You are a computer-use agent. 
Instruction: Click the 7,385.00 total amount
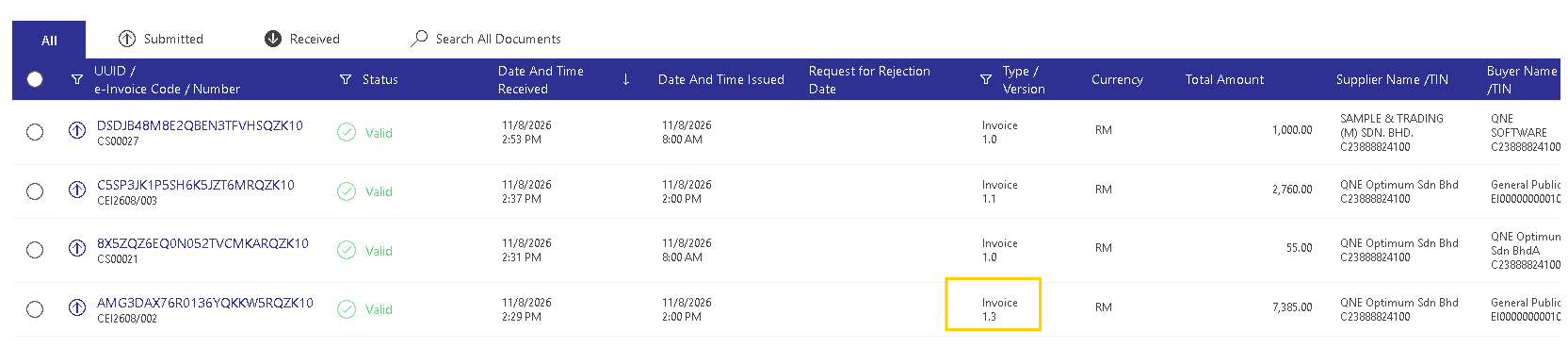pos(1292,307)
